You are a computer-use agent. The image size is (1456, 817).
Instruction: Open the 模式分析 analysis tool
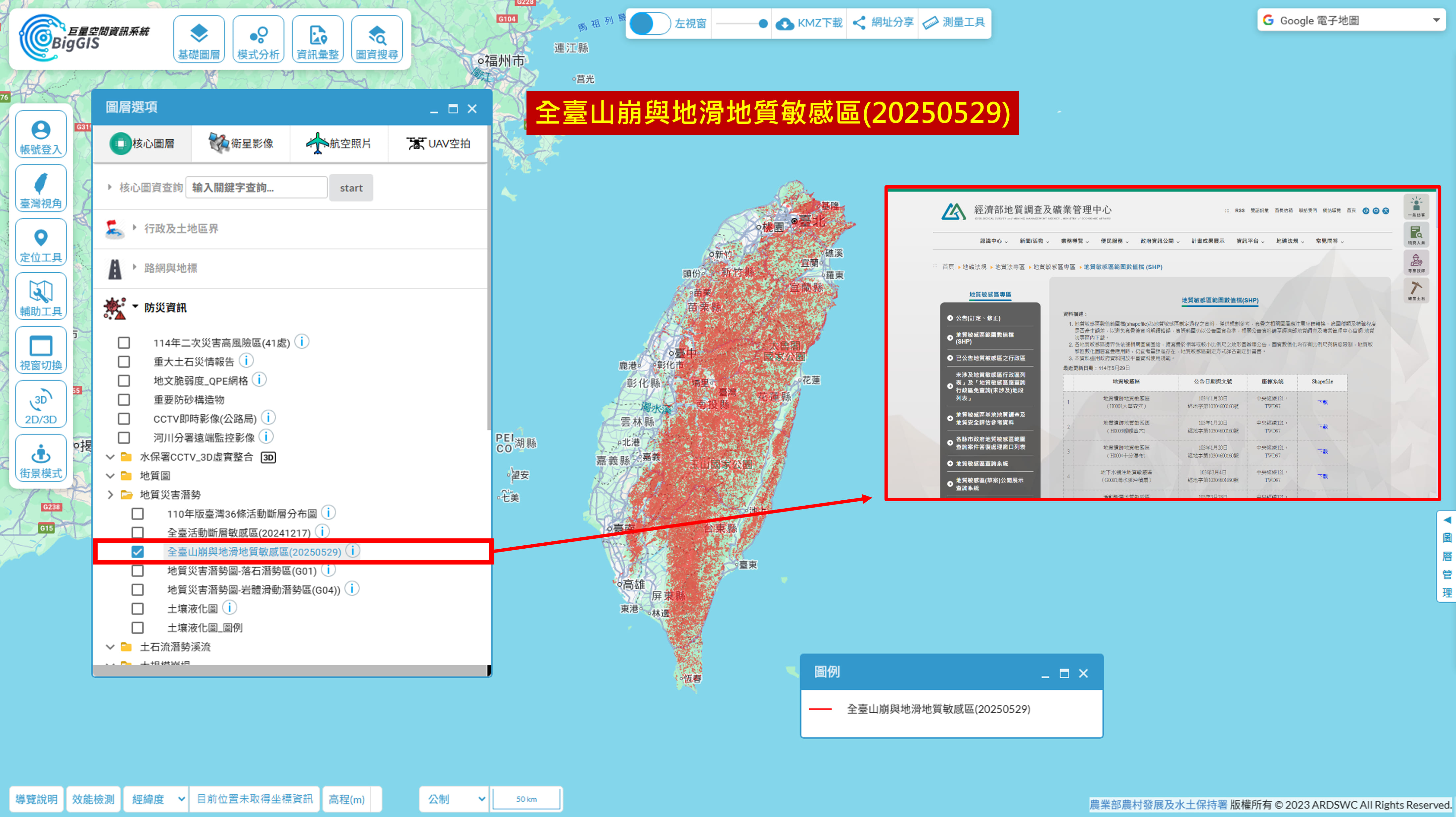coord(258,40)
